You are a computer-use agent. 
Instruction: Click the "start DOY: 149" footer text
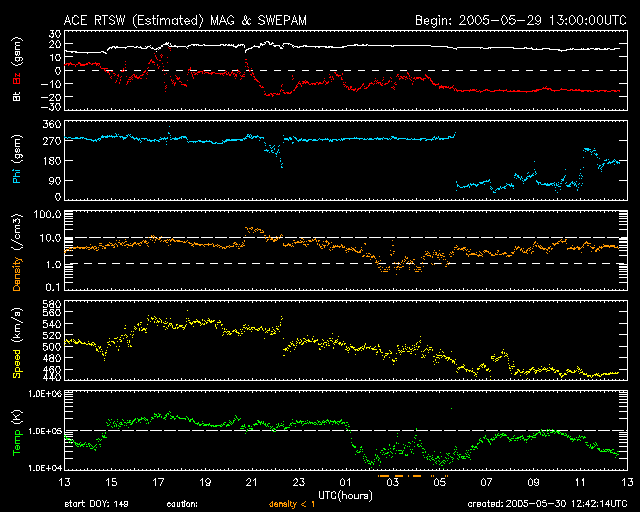pyautogui.click(x=97, y=504)
